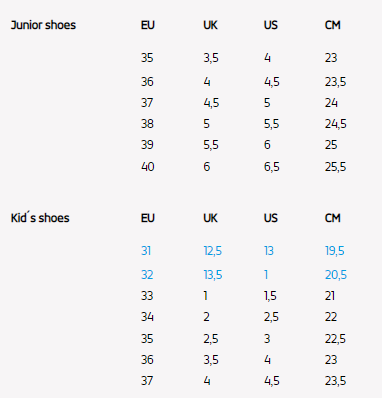Click Kid's CM value 22,5
This screenshot has height=398, width=382.
[336, 339]
